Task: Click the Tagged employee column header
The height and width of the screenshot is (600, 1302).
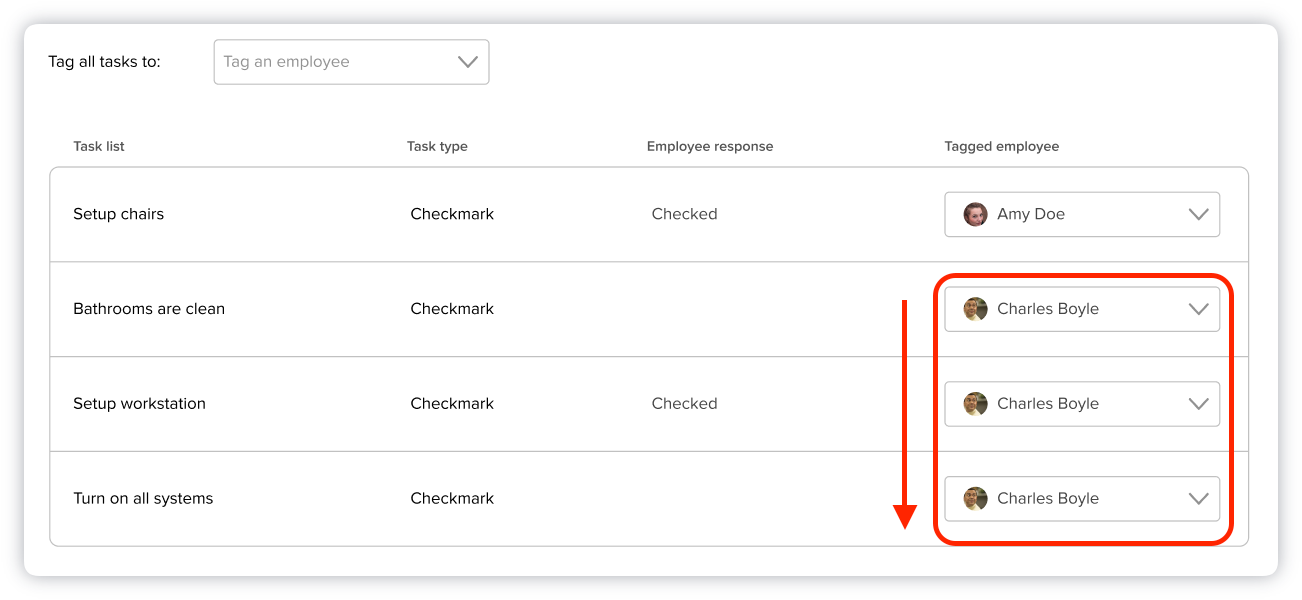Action: (1001, 146)
